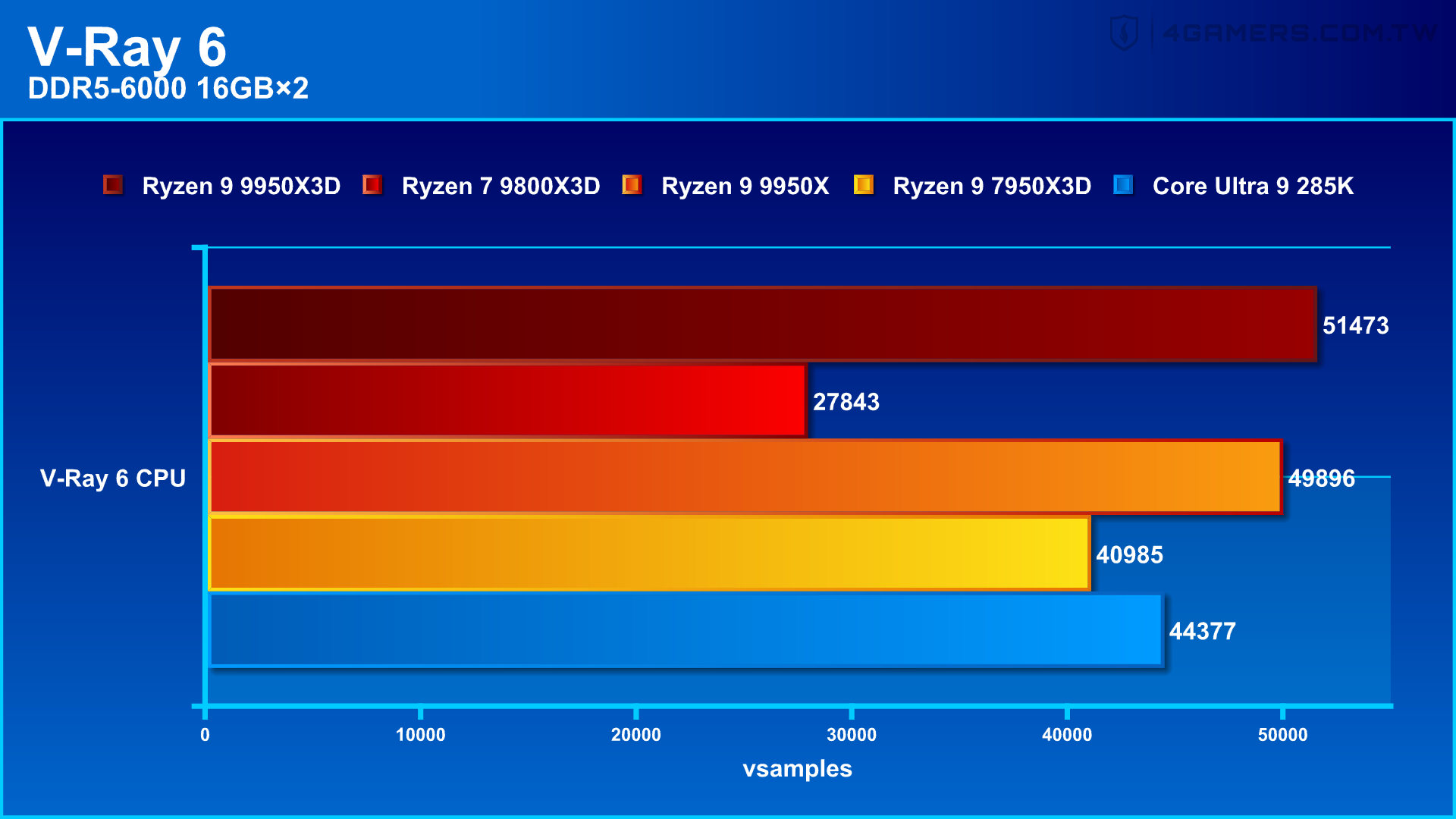
Task: Click the blue bar scoring 44377
Action: [x=686, y=630]
